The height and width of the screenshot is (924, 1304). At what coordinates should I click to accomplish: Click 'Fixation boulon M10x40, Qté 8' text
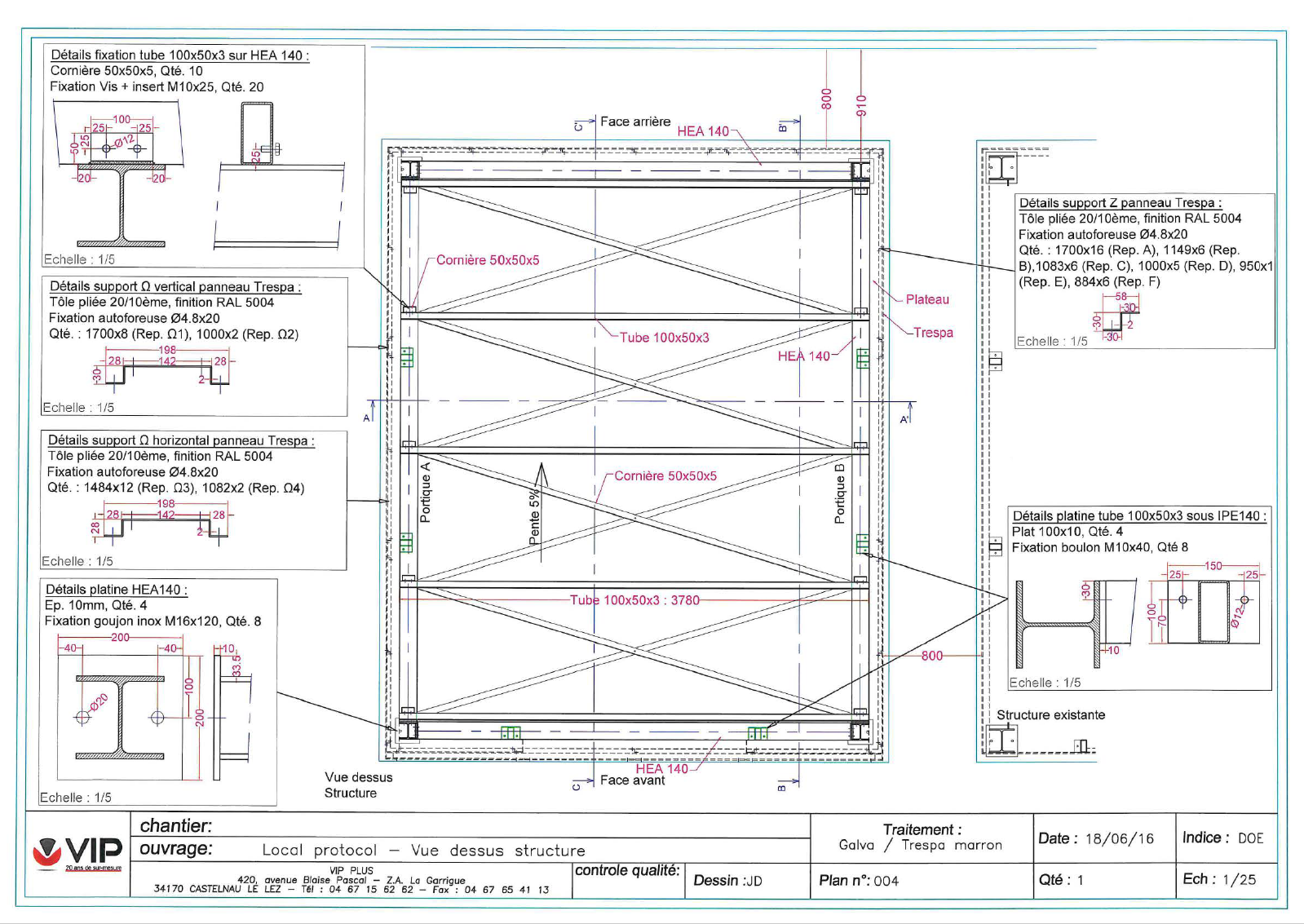coord(1099,548)
